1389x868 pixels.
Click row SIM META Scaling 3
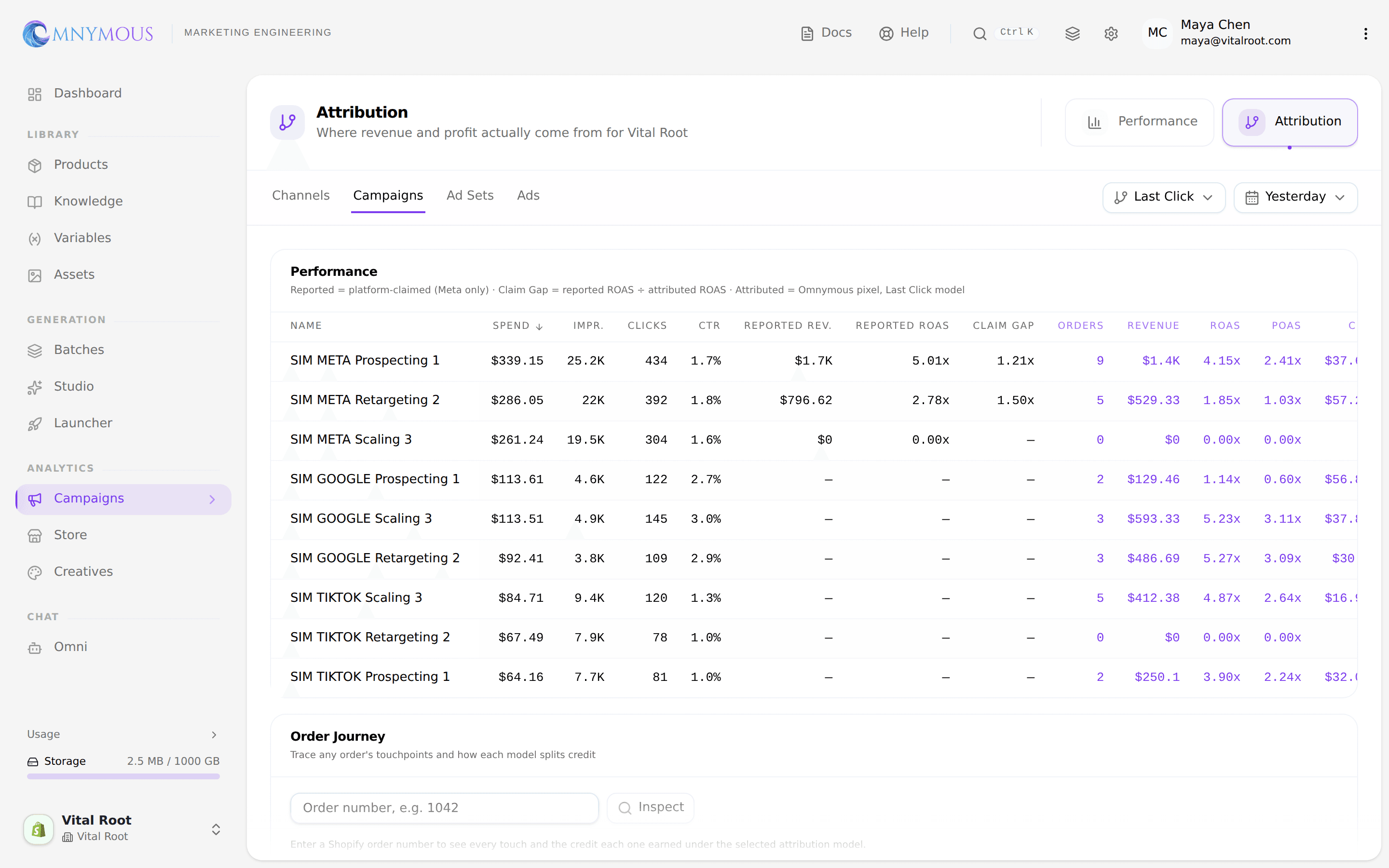(x=813, y=440)
